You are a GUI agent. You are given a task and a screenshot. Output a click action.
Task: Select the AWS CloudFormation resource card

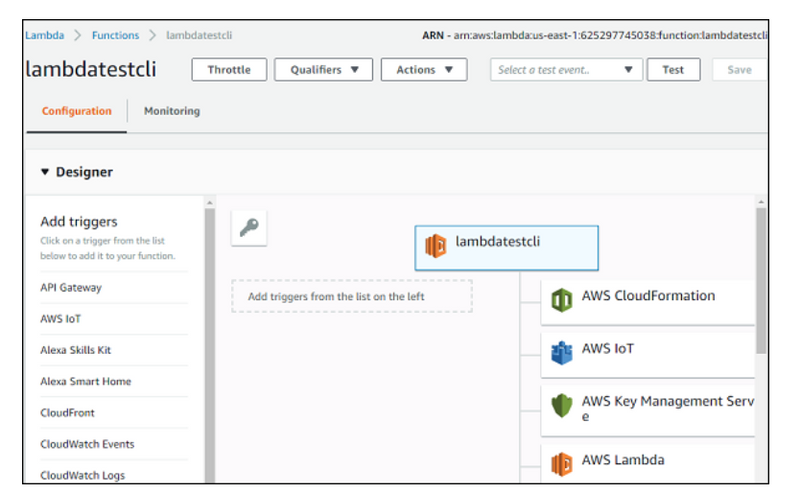[x=647, y=303]
